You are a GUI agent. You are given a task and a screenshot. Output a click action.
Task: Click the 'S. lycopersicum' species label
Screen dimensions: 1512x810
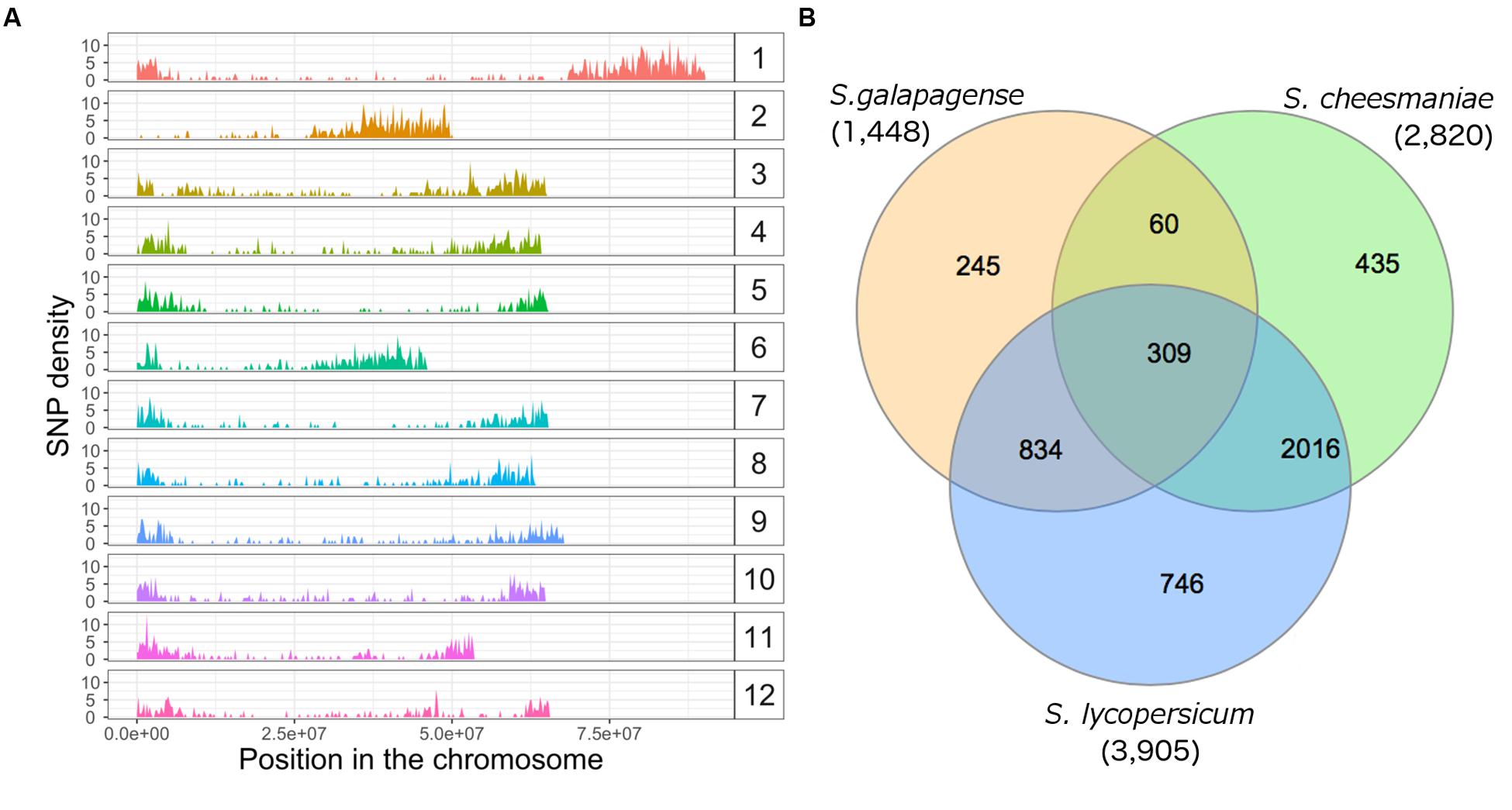tap(1149, 715)
